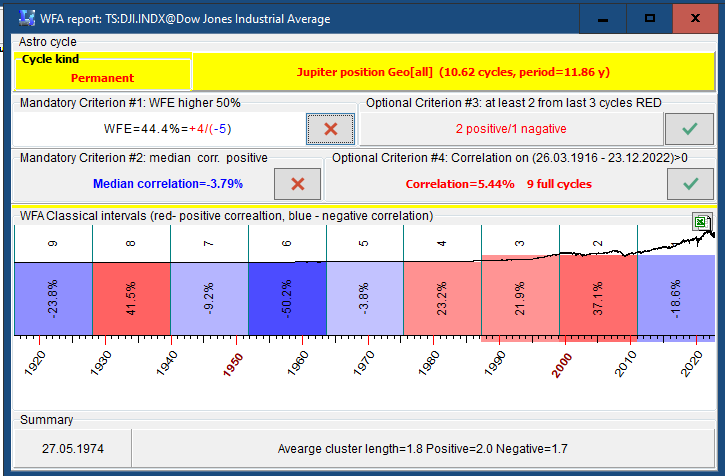The width and height of the screenshot is (725, 476).
Task: Click the Mandatory Criterion #1 heading
Action: pyautogui.click(x=130, y=103)
